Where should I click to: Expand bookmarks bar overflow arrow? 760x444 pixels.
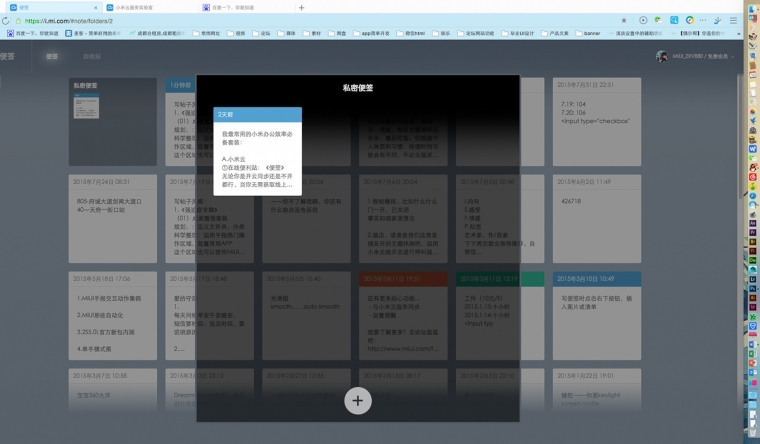(739, 33)
